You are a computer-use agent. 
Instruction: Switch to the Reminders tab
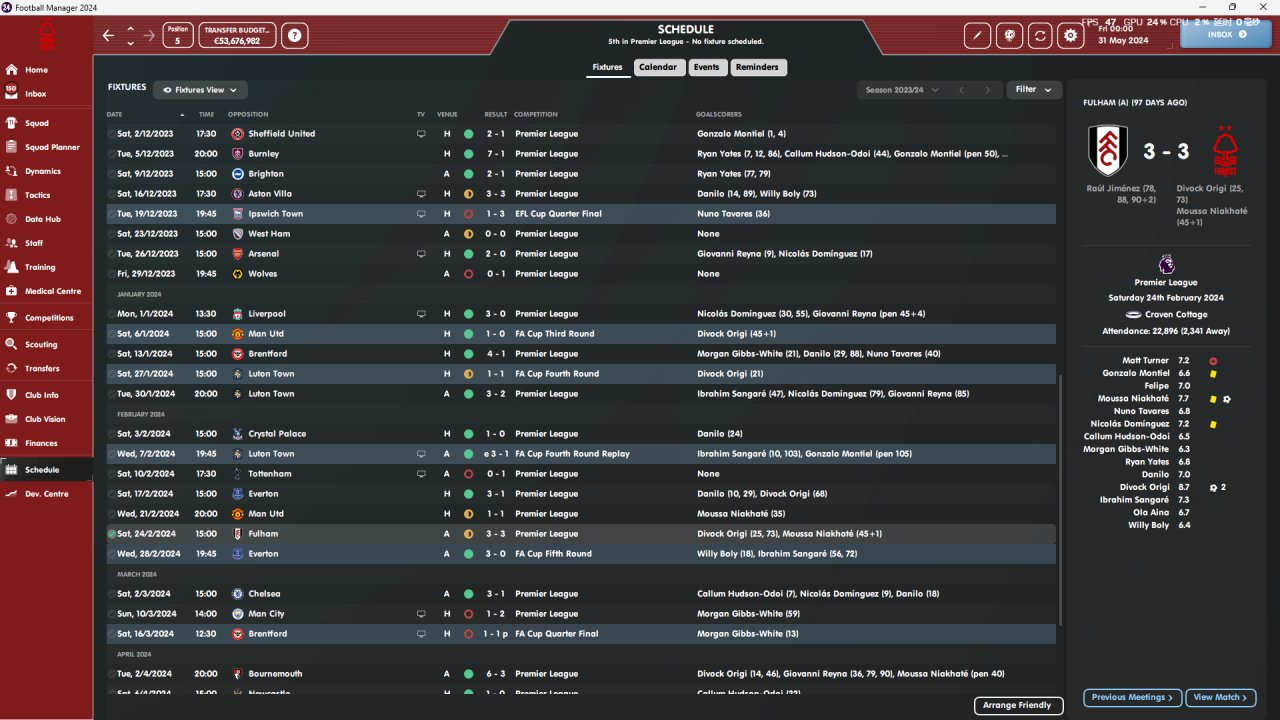(x=757, y=67)
